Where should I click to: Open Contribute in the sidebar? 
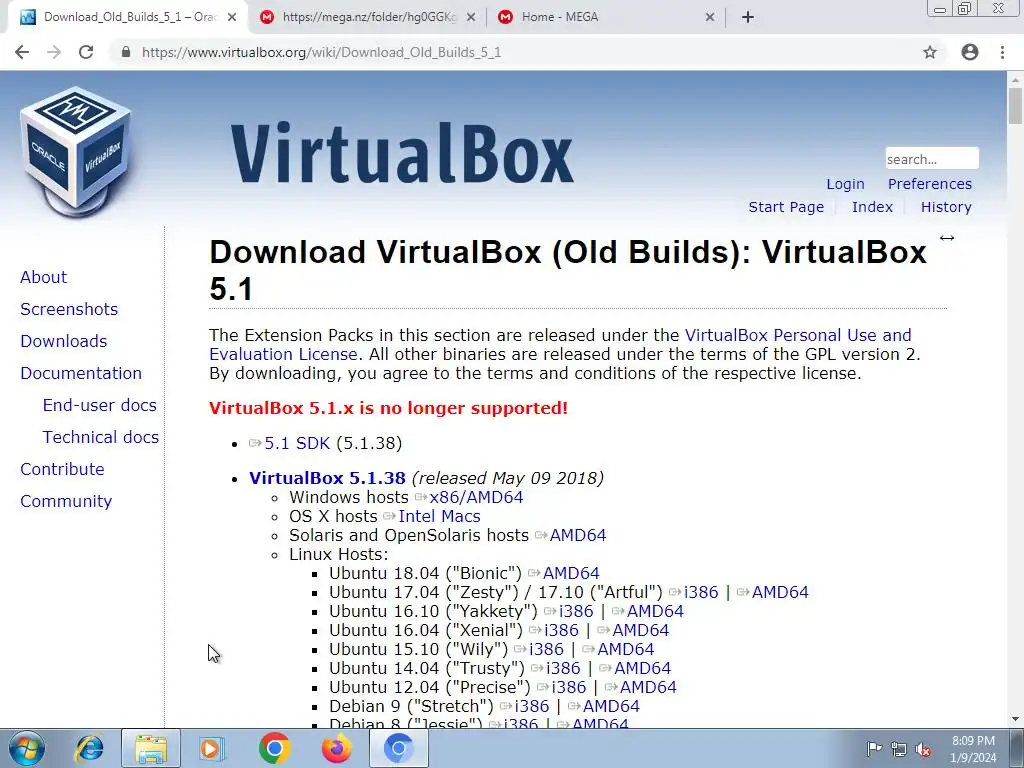coord(62,469)
